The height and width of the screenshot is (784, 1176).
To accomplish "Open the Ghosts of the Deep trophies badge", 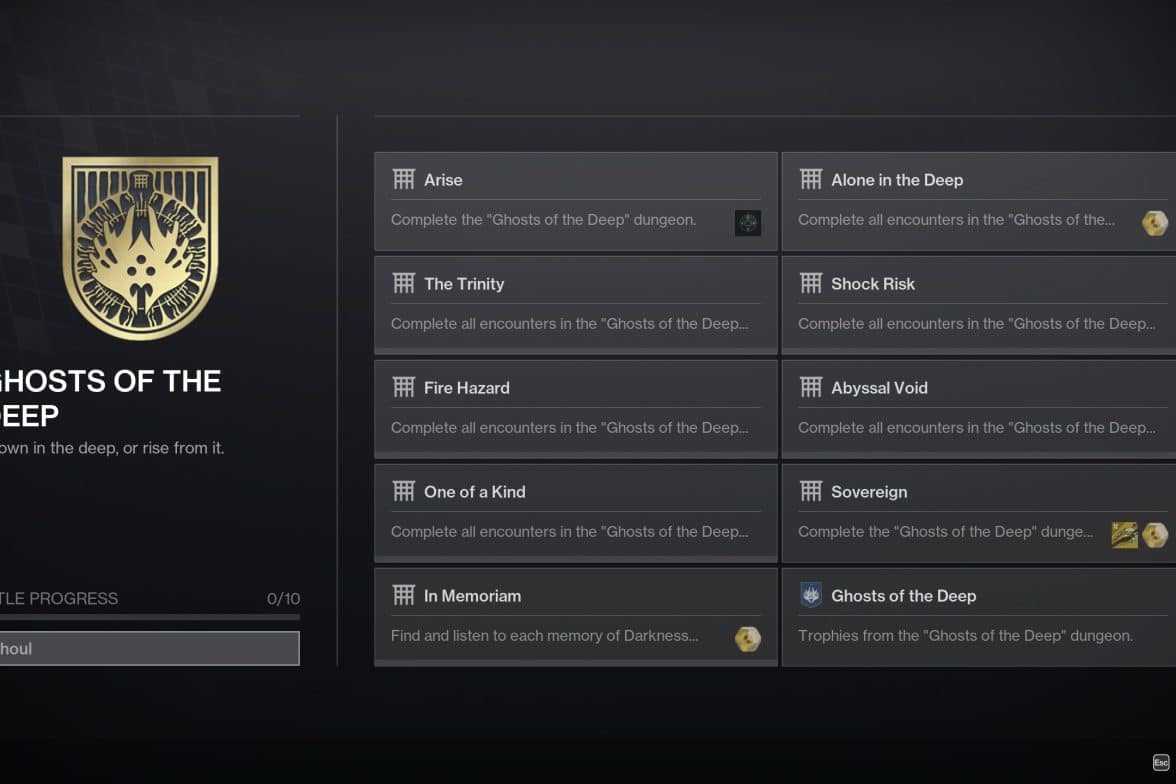I will point(979,617).
